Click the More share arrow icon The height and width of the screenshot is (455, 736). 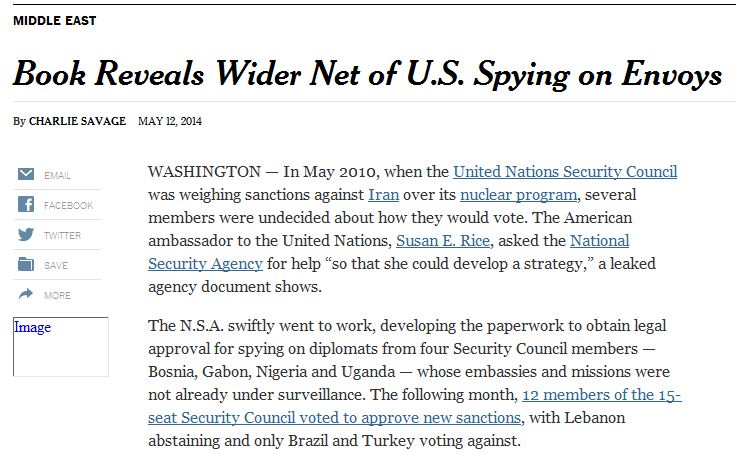[x=26, y=294]
